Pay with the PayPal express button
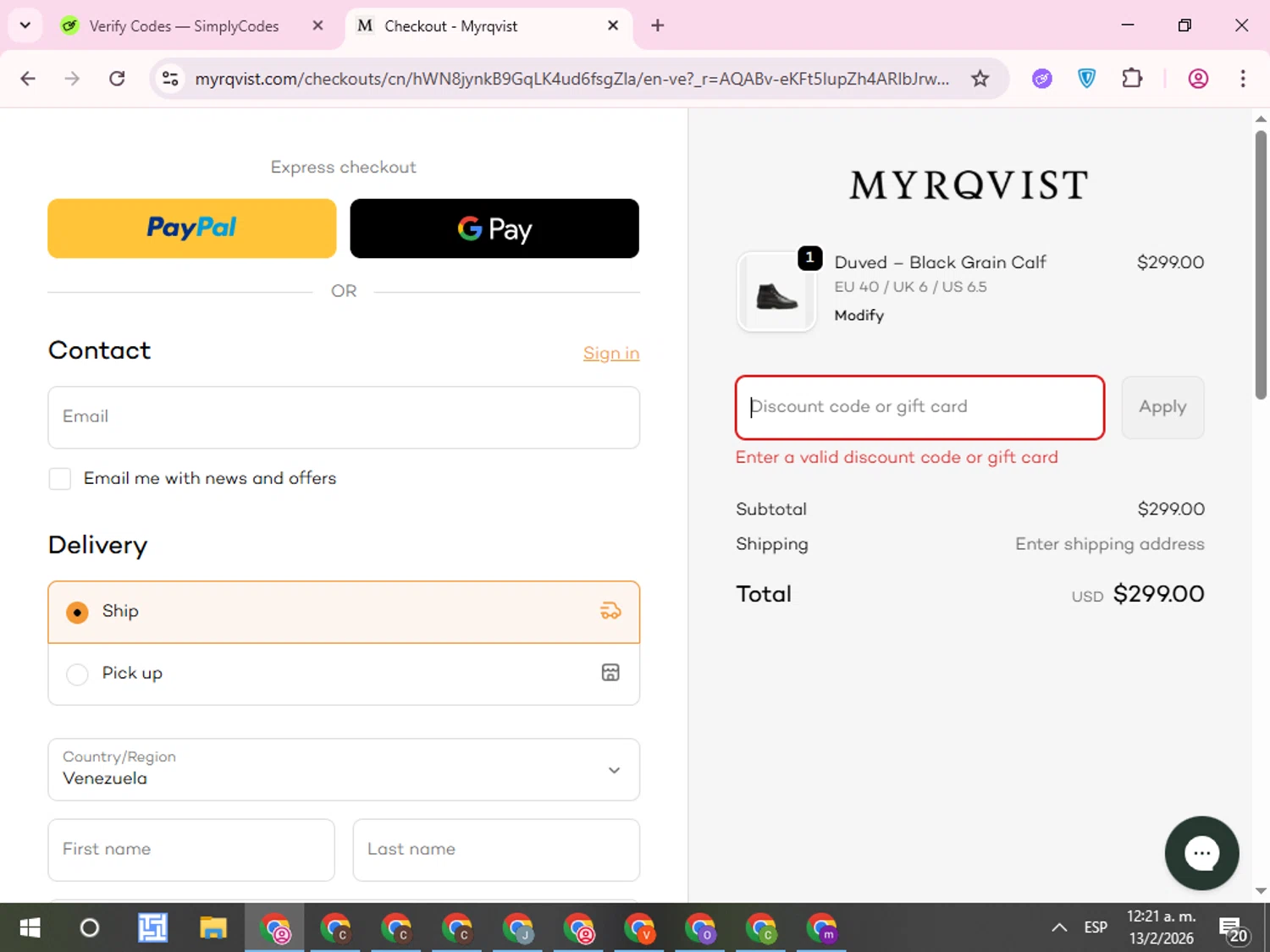The width and height of the screenshot is (1270, 952). (192, 228)
